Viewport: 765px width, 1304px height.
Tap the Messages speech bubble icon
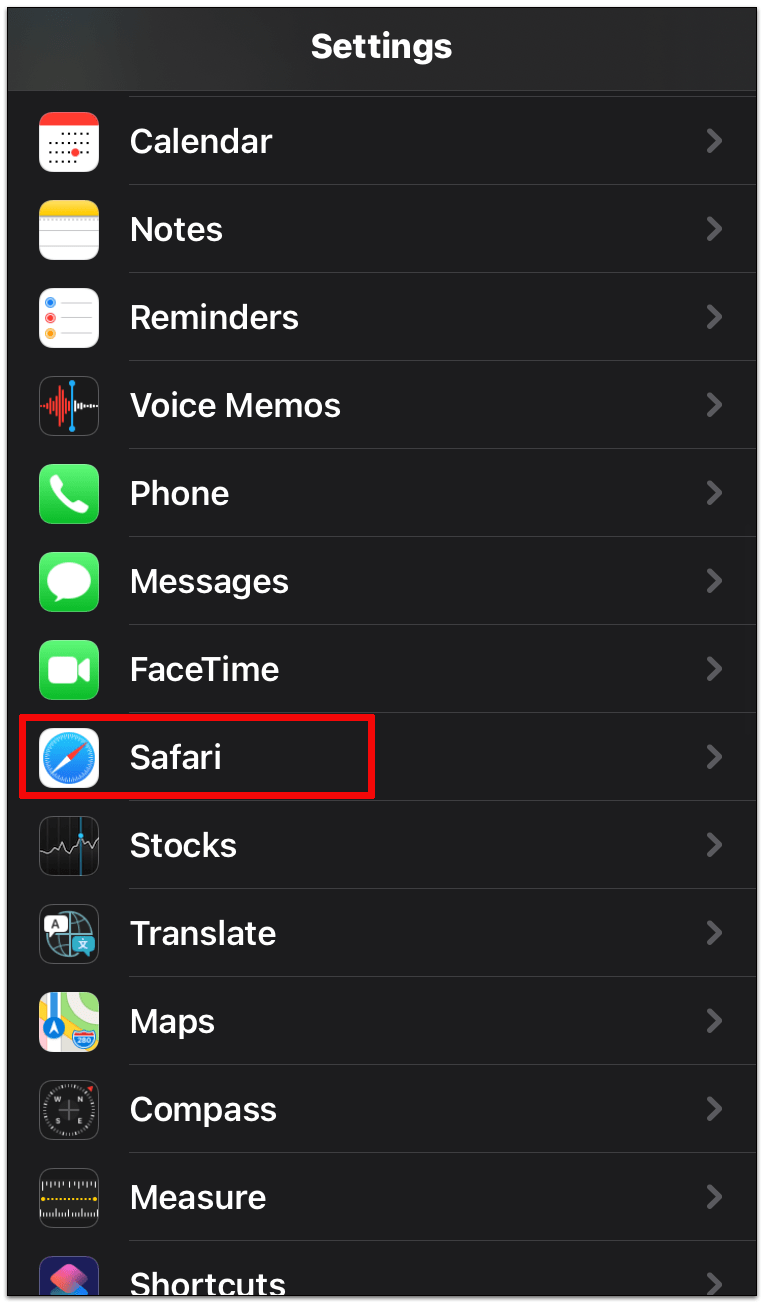click(69, 581)
